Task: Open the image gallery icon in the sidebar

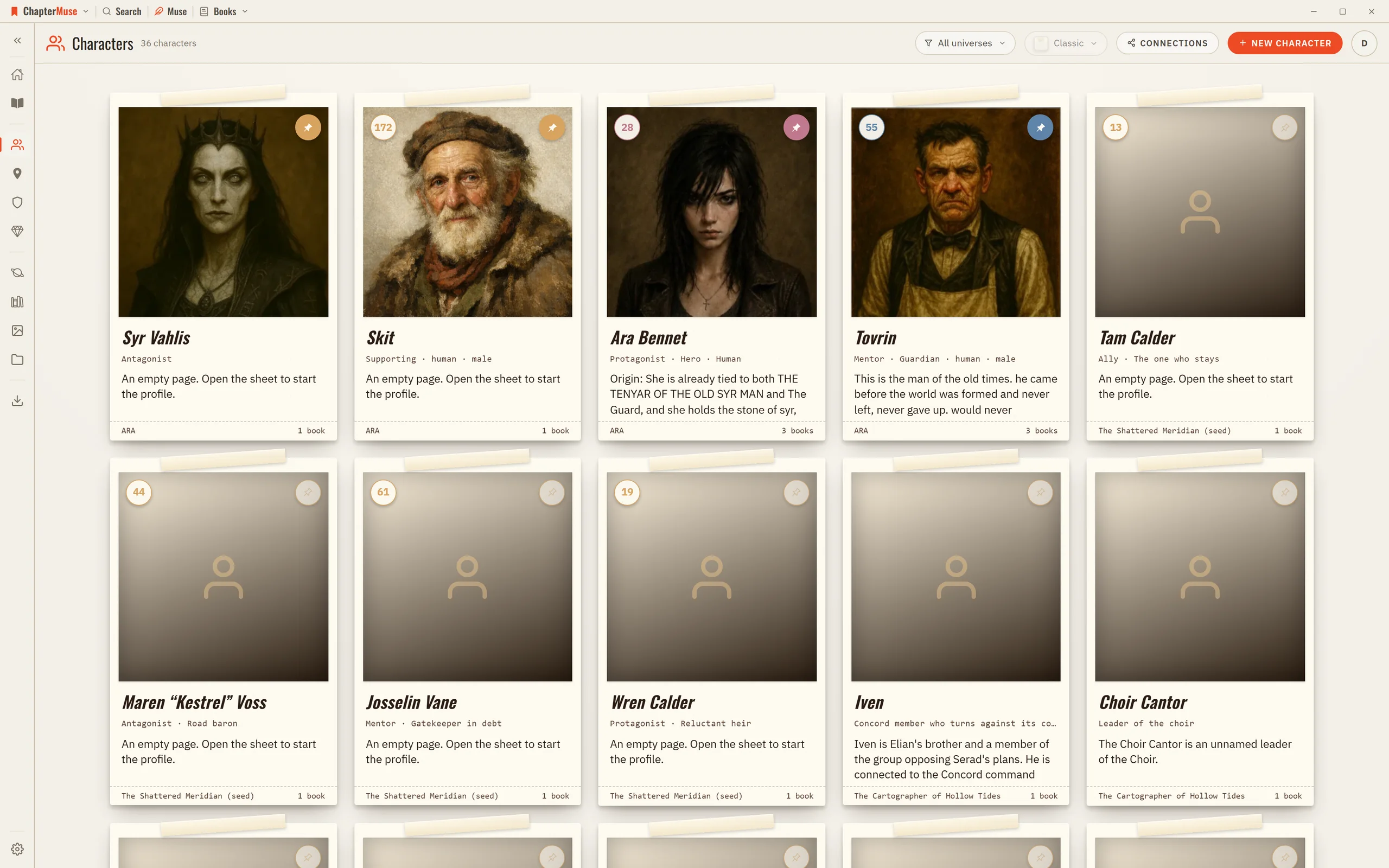Action: (x=17, y=331)
